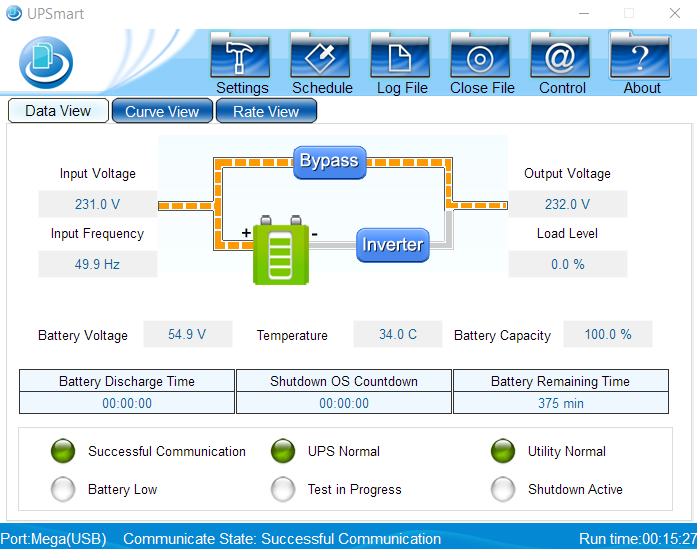Screen dimensions: 697x549
Task: Click the Battery Remaining Time header cell
Action: [561, 381]
